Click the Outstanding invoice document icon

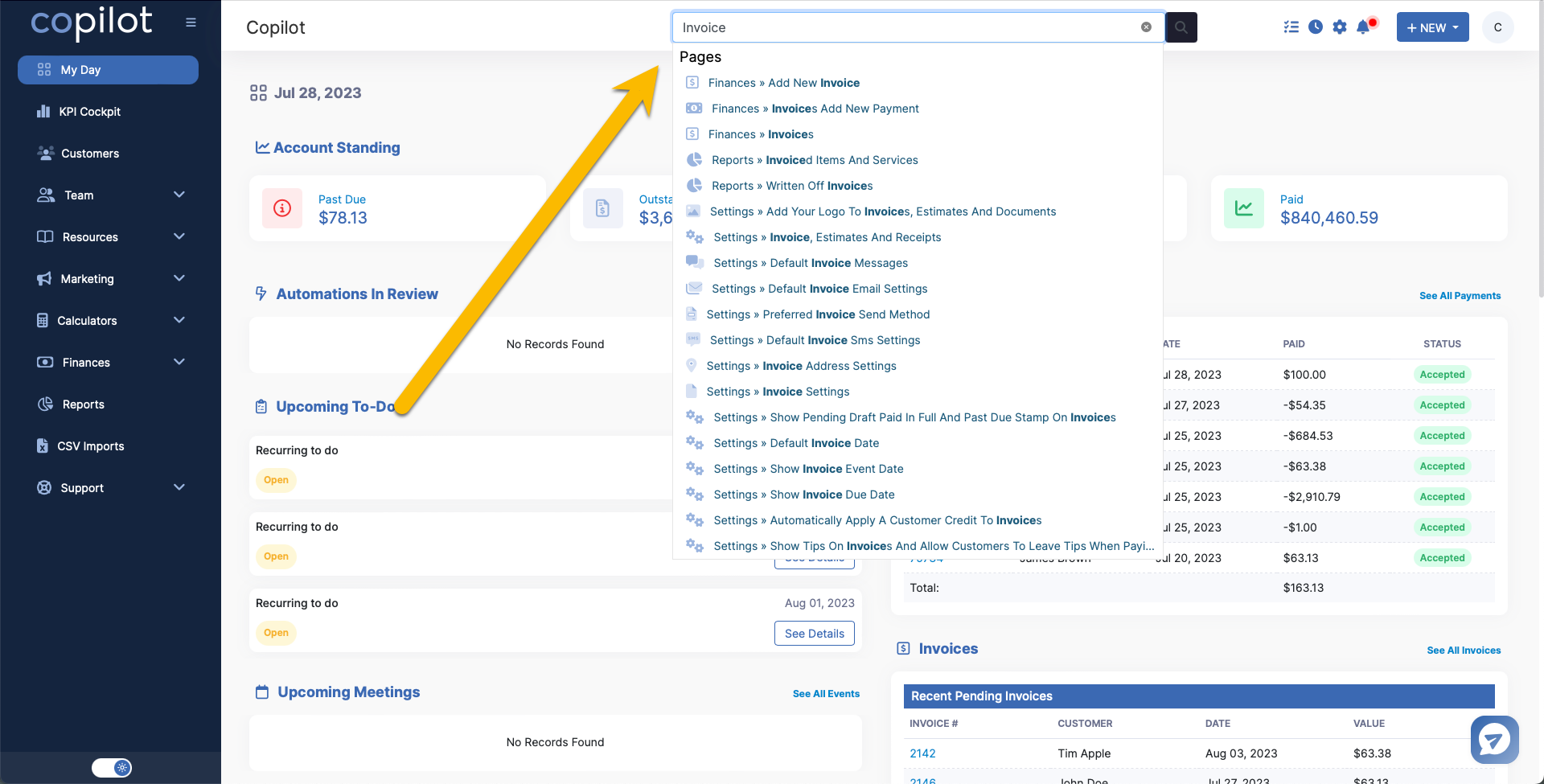click(602, 208)
